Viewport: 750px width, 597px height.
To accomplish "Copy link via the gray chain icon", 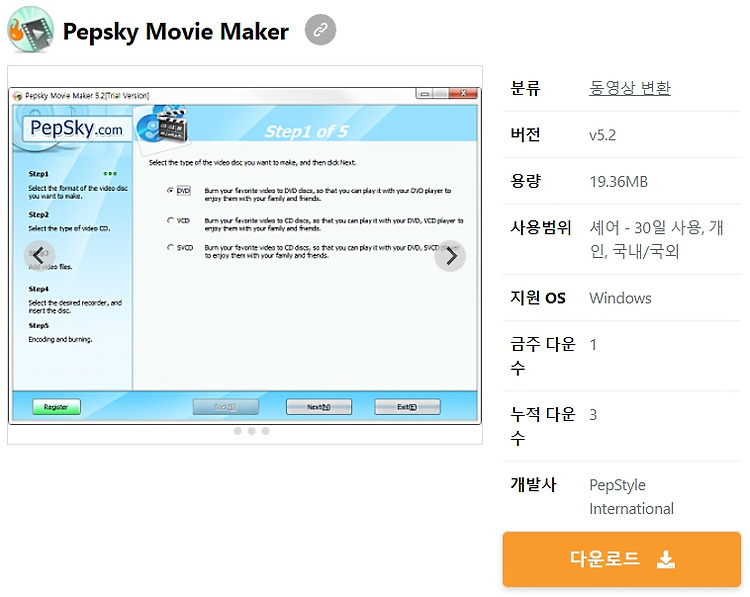I will 320,30.
